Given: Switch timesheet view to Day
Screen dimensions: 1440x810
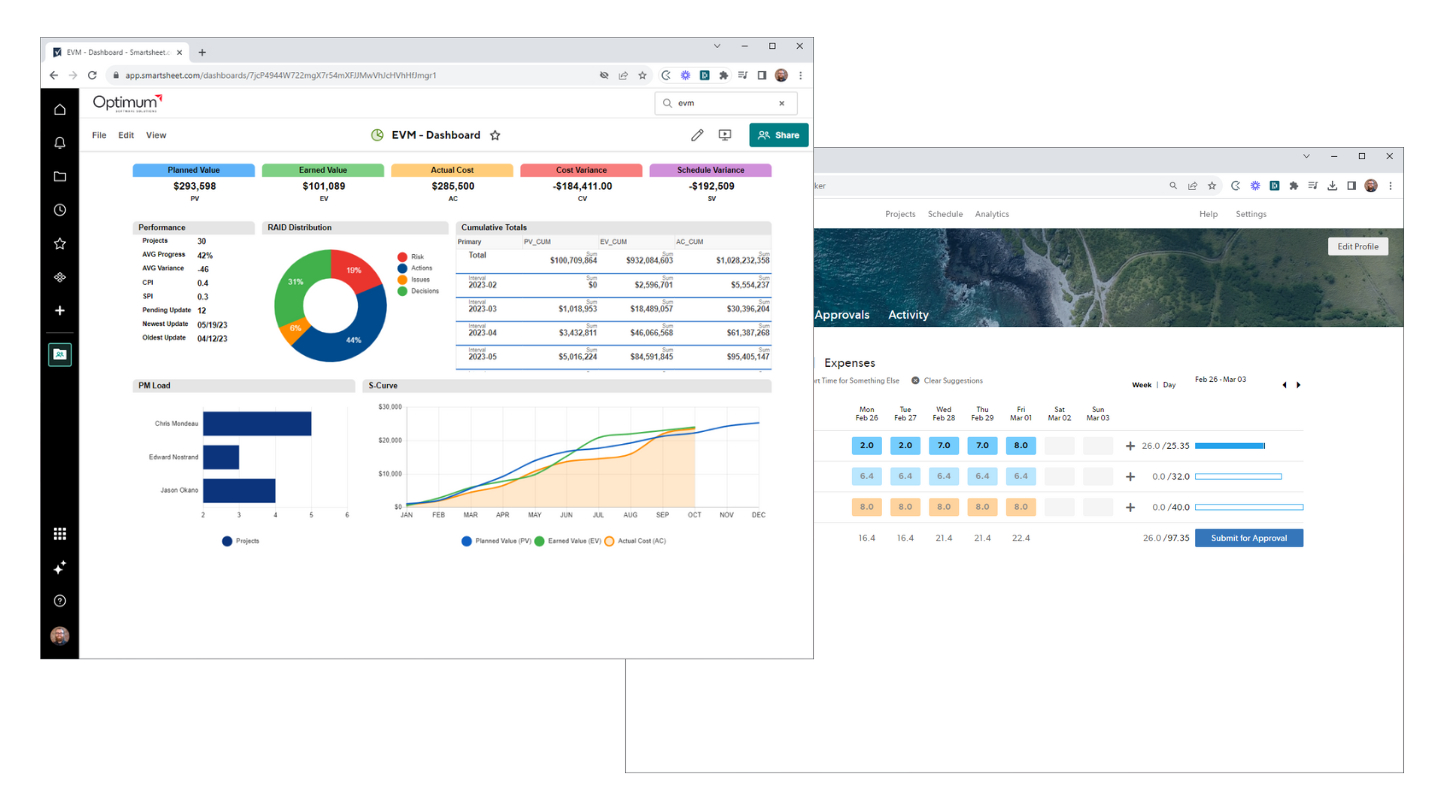Looking at the screenshot, I should [1169, 385].
